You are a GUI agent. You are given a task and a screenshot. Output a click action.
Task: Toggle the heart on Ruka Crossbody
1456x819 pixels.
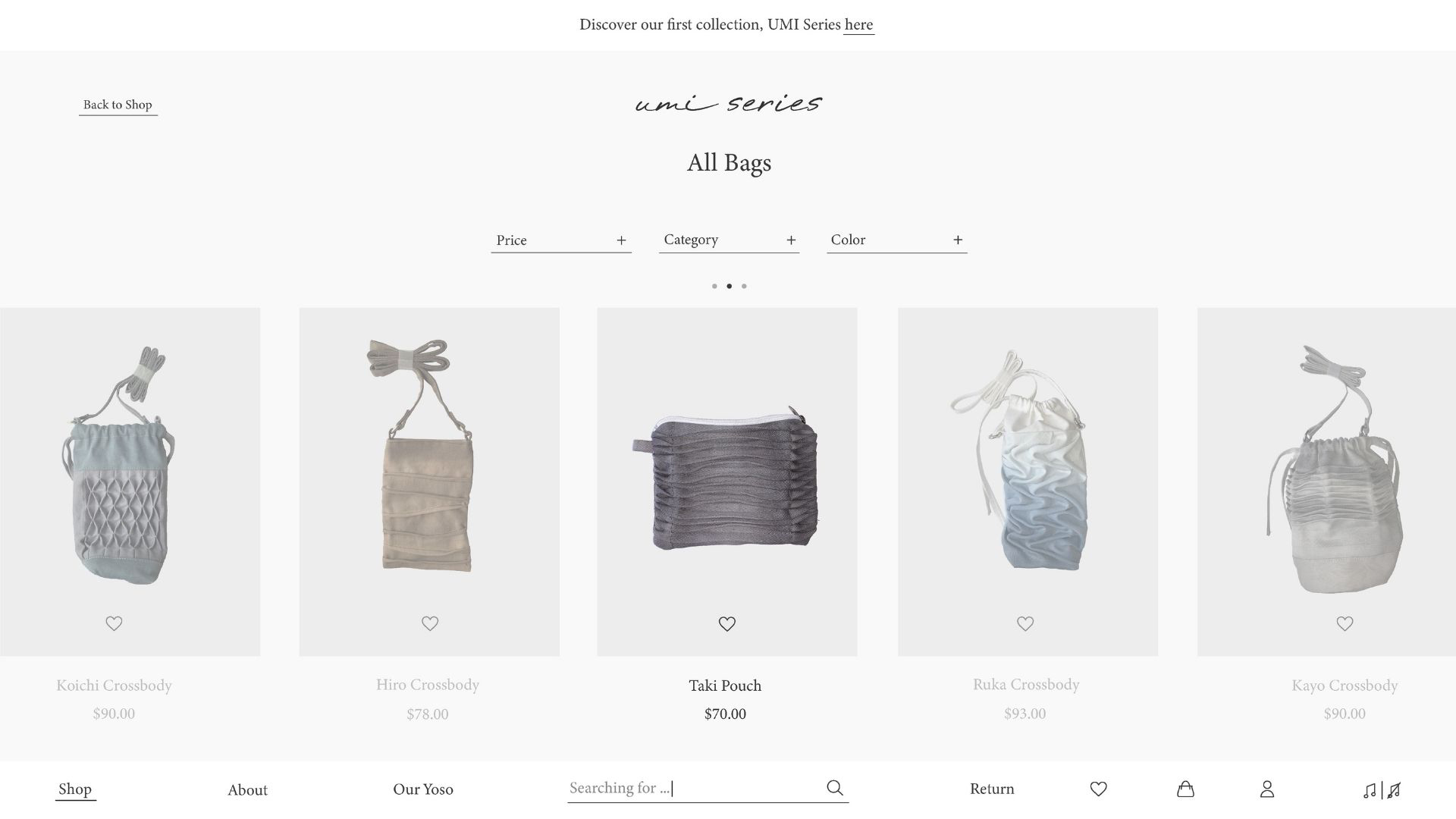tap(1025, 623)
